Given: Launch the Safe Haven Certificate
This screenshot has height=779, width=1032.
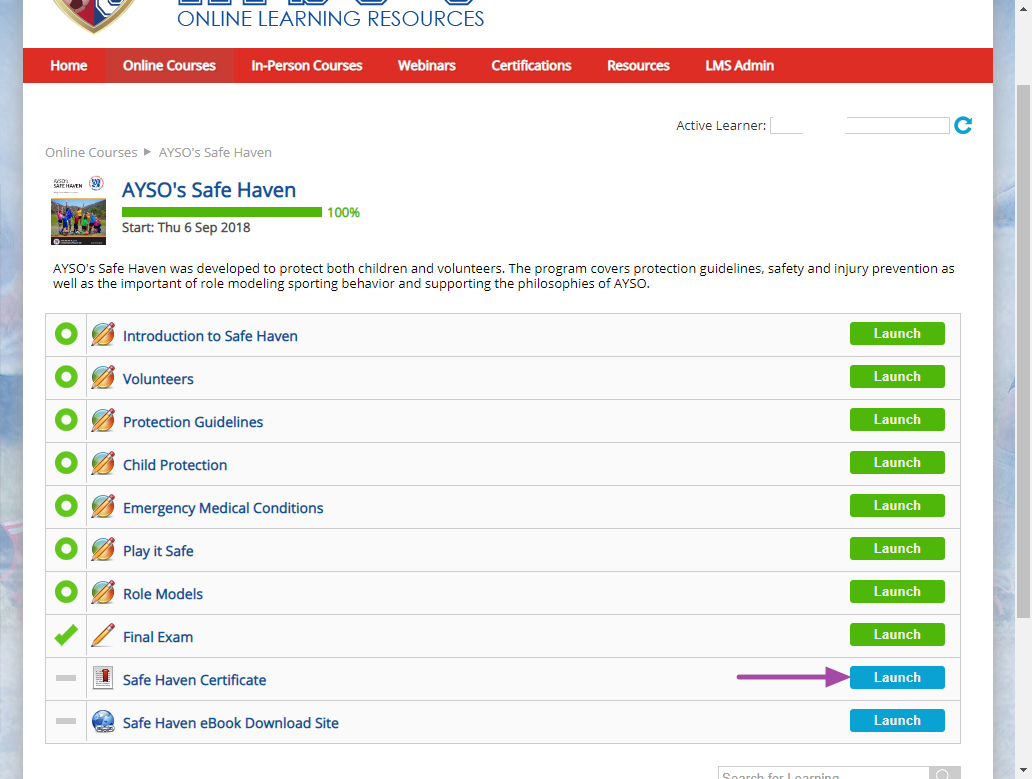Looking at the screenshot, I should (x=897, y=677).
